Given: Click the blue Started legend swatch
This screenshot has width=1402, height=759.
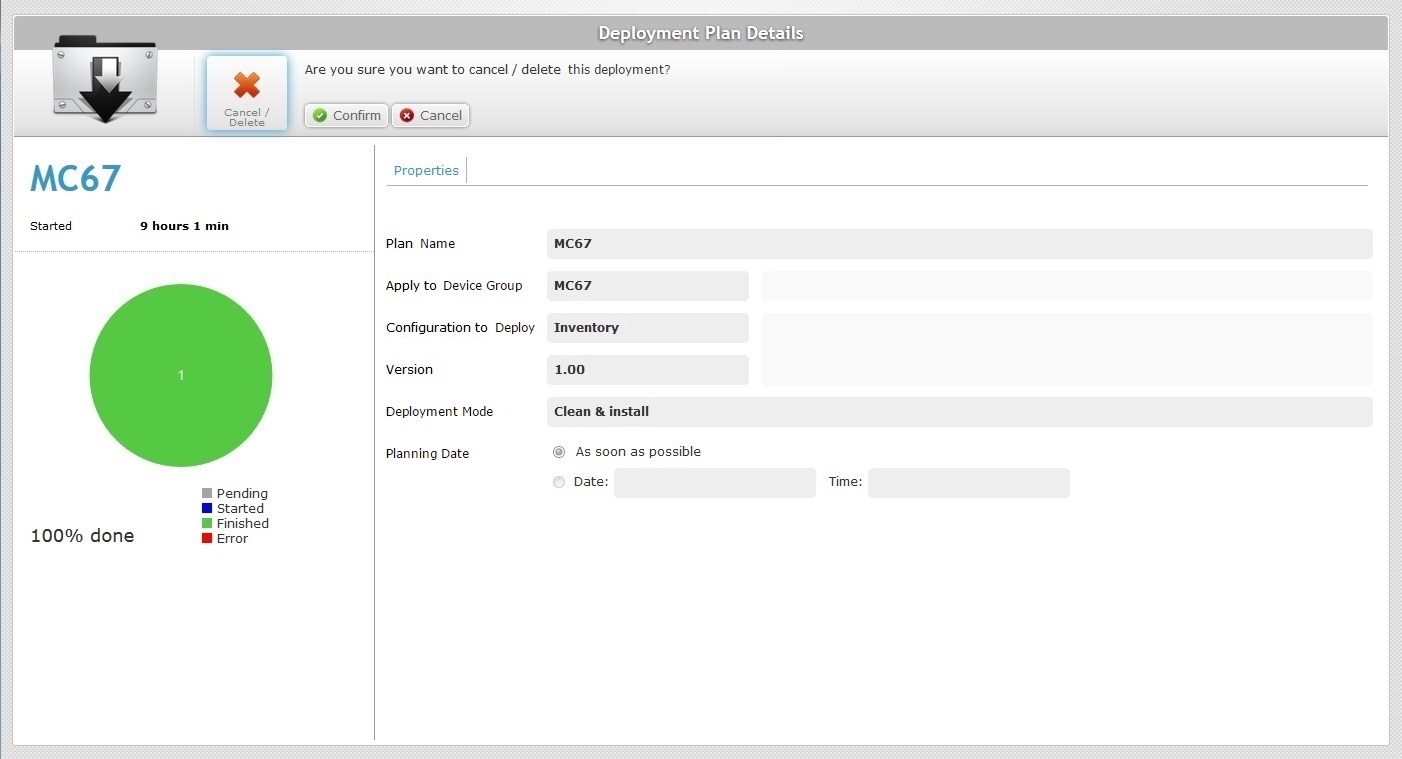Looking at the screenshot, I should click(x=207, y=508).
